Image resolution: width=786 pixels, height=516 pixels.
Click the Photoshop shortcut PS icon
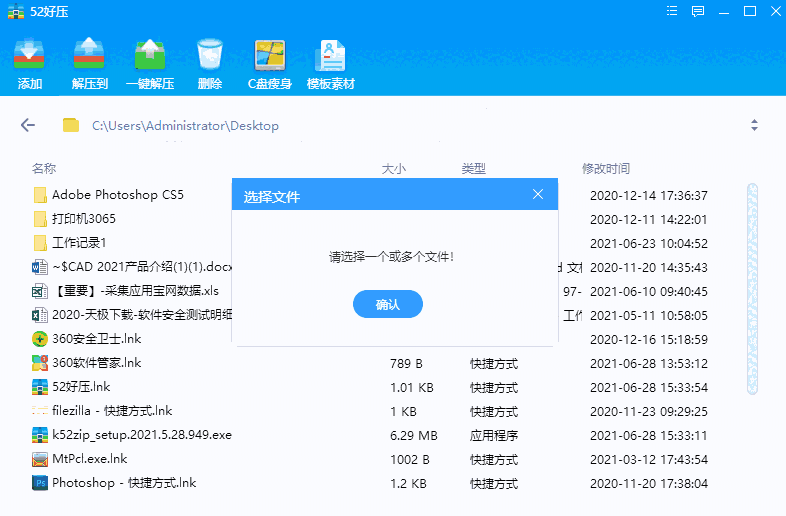pyautogui.click(x=40, y=483)
